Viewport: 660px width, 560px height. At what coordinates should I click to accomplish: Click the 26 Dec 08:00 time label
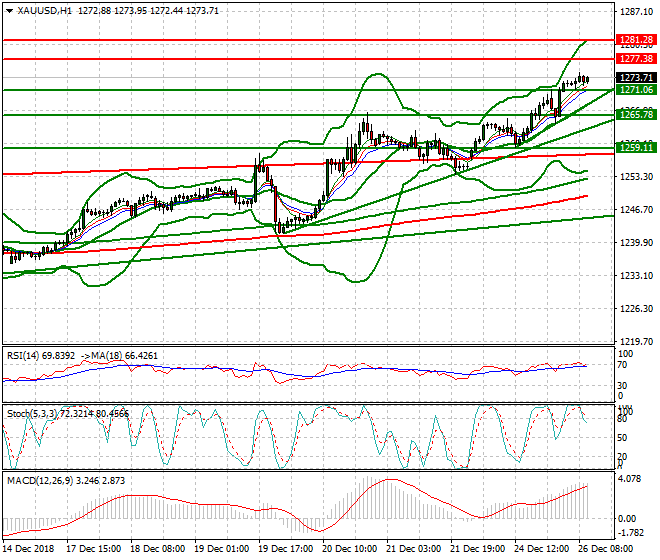[605, 549]
